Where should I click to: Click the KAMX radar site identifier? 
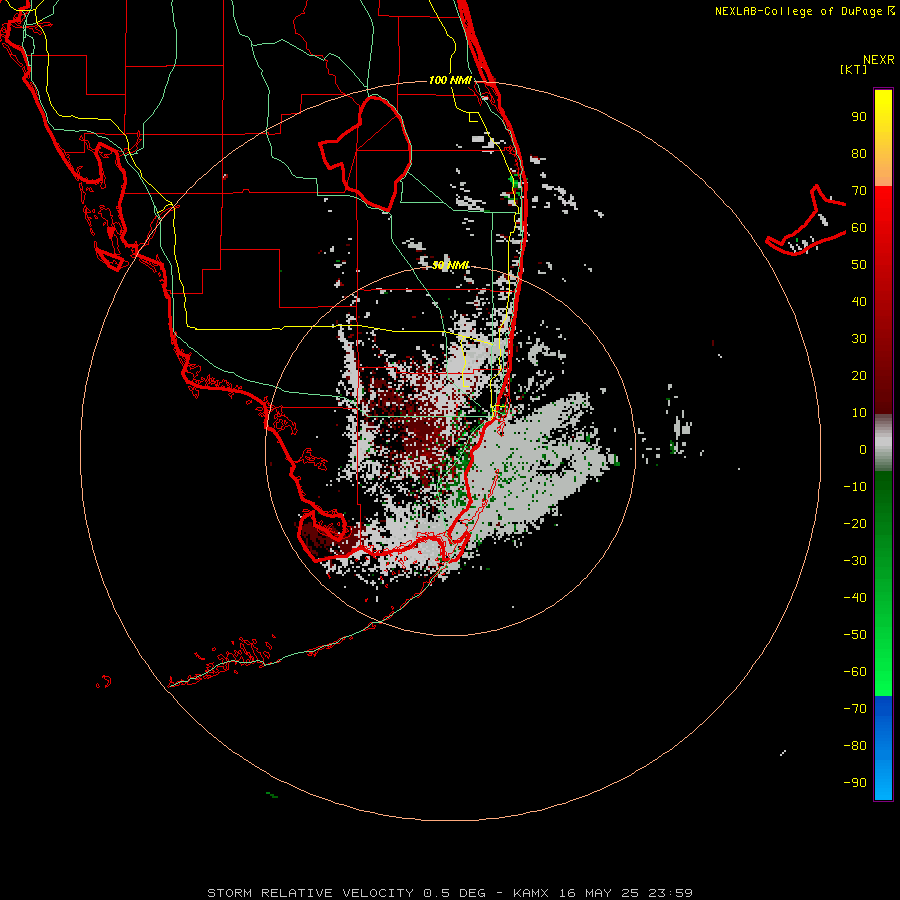pyautogui.click(x=531, y=893)
